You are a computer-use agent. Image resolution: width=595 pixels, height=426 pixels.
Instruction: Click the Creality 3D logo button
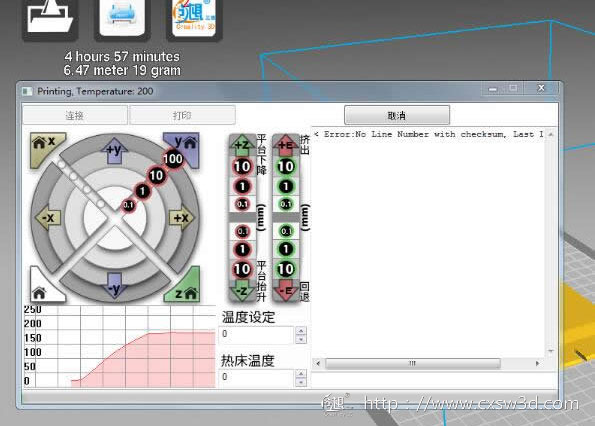point(194,18)
